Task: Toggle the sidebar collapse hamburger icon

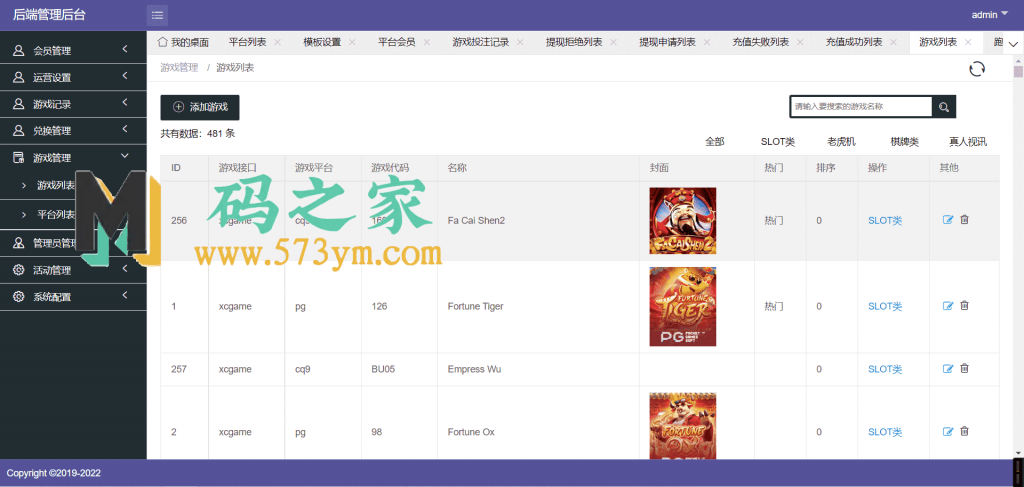Action: 157,15
